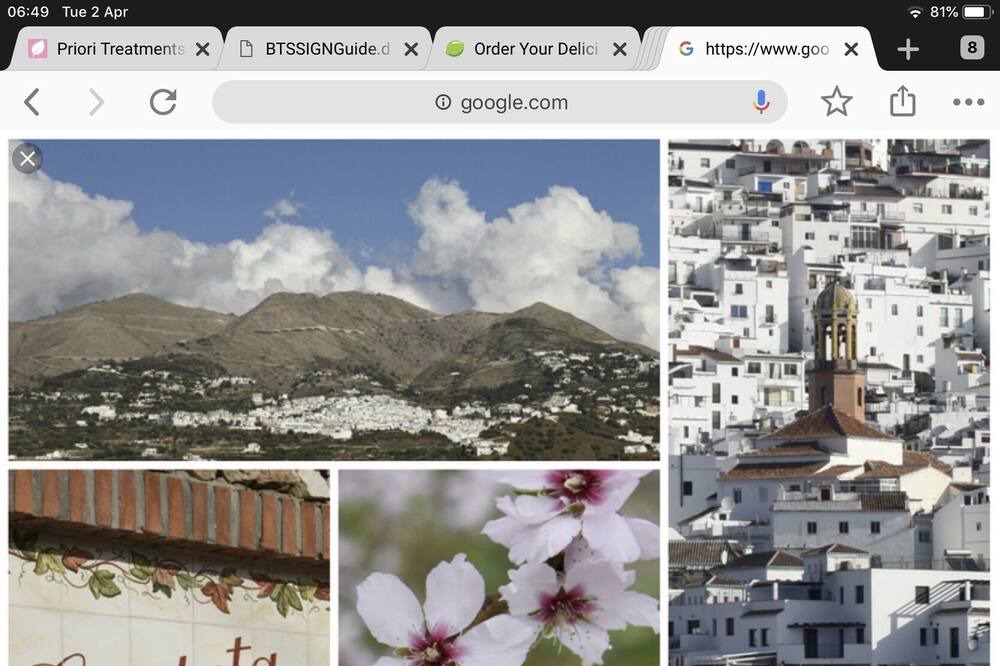This screenshot has height=666, width=1000.
Task: Open the brick and tile sign photo
Action: 169,568
